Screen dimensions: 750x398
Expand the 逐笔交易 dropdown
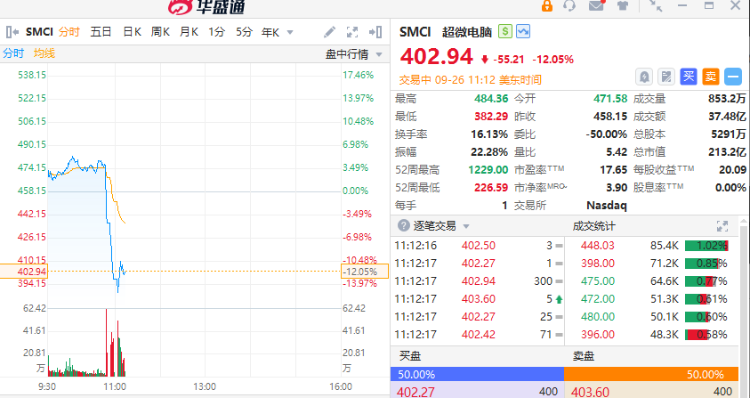(466, 226)
